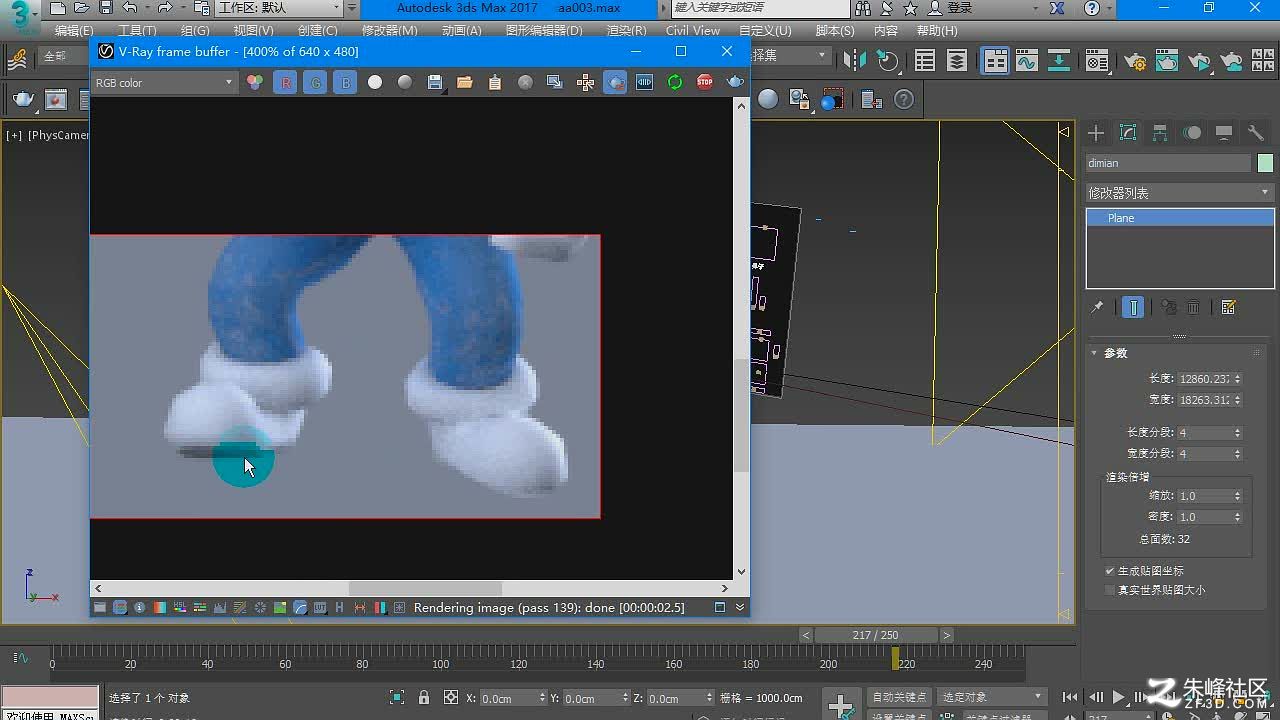The width and height of the screenshot is (1280, 720).
Task: Click the green object color swatch
Action: [x=1265, y=163]
